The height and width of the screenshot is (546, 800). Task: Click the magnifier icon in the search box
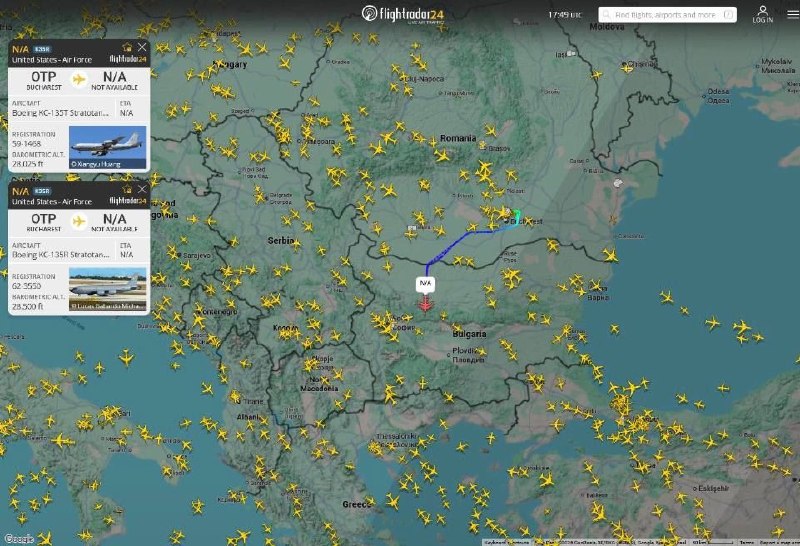(607, 15)
